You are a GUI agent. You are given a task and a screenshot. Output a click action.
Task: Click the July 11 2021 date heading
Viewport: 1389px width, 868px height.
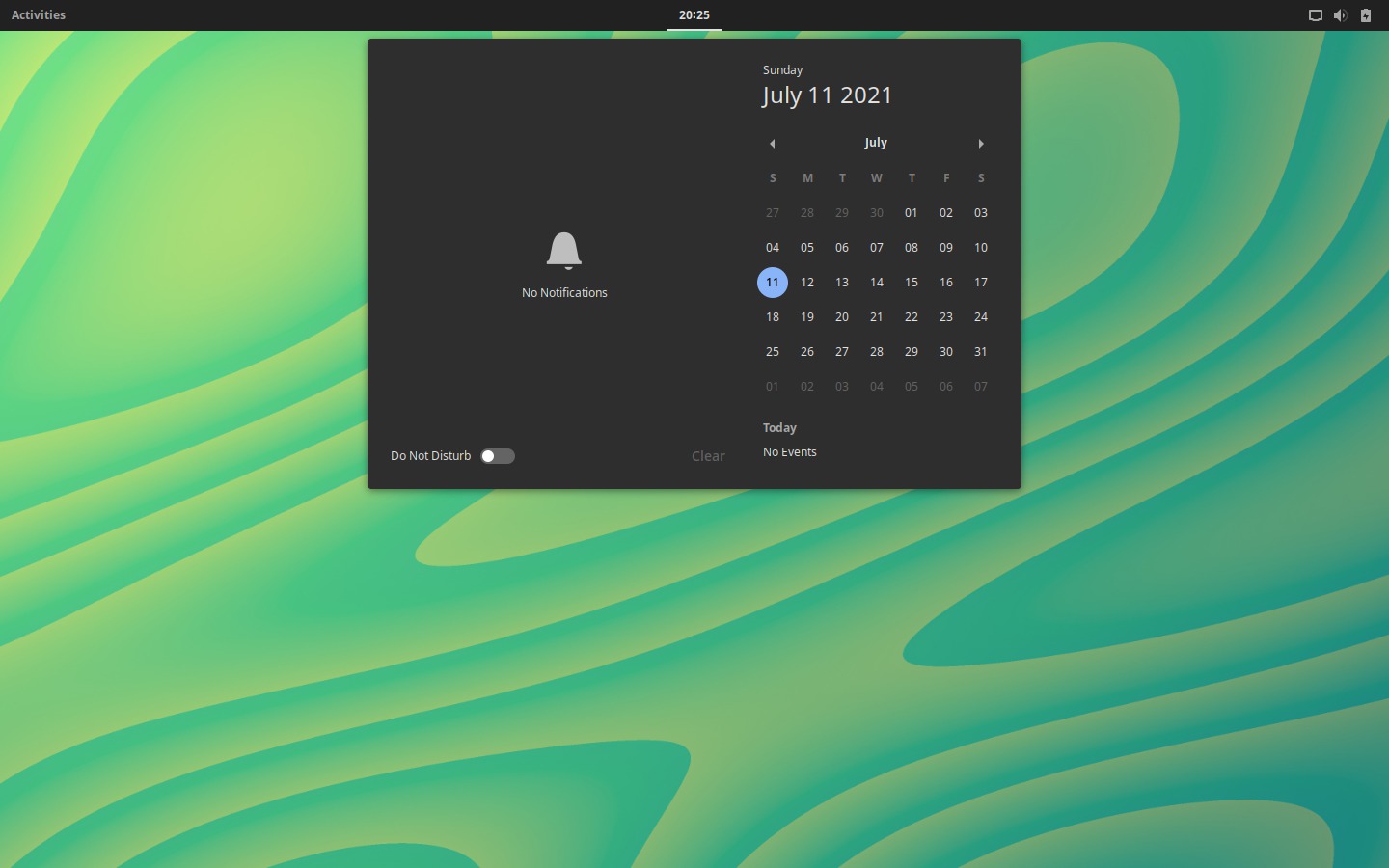tap(828, 95)
